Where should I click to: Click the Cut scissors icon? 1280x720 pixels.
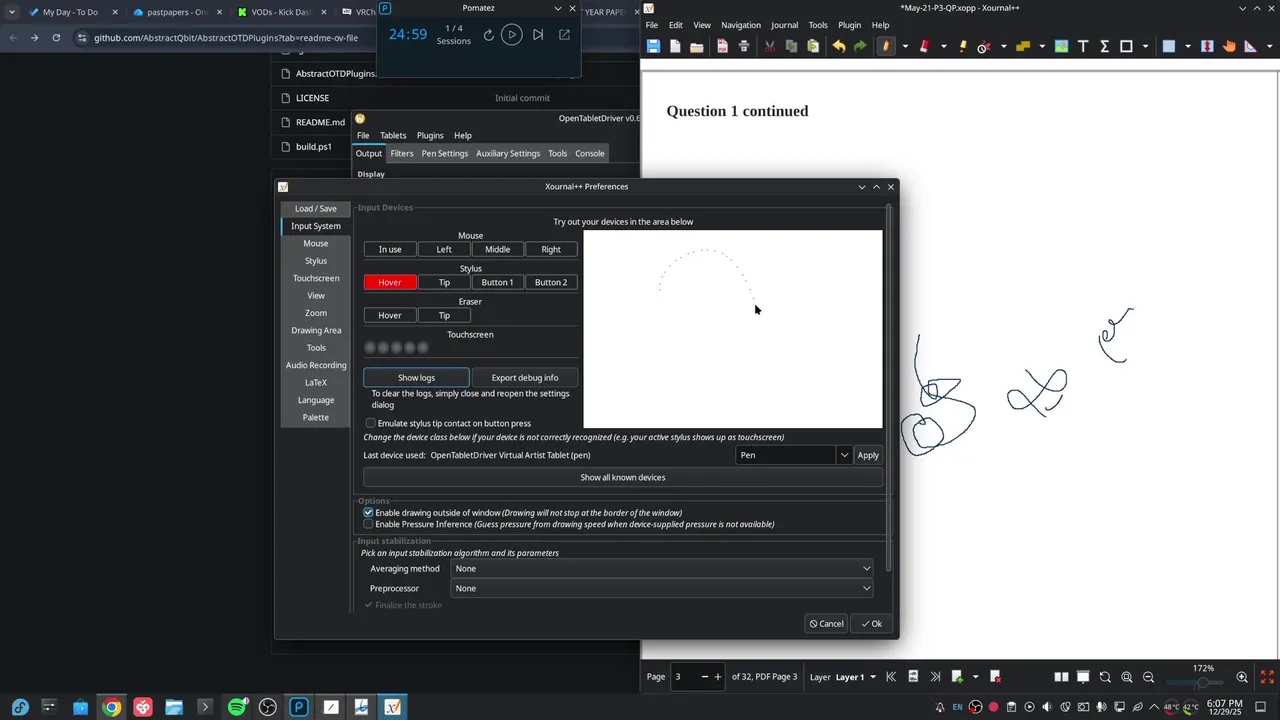coord(769,46)
